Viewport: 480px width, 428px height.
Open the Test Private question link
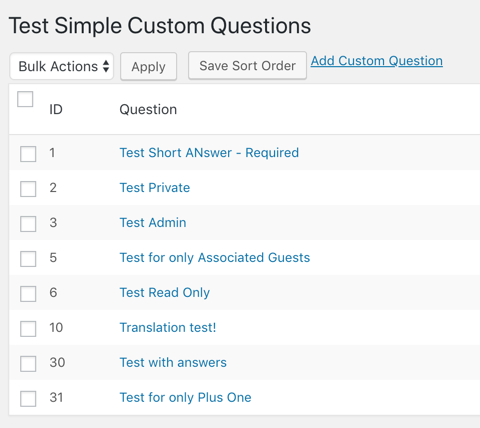tap(155, 188)
